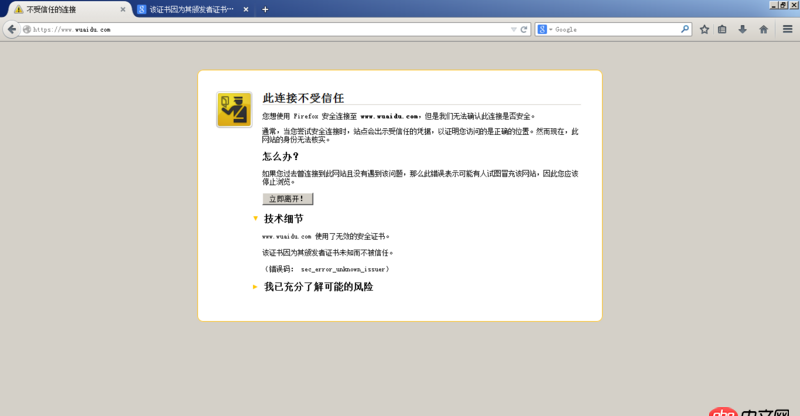800x416 pixels.
Task: Go back with the back arrow button
Action: [x=12, y=29]
